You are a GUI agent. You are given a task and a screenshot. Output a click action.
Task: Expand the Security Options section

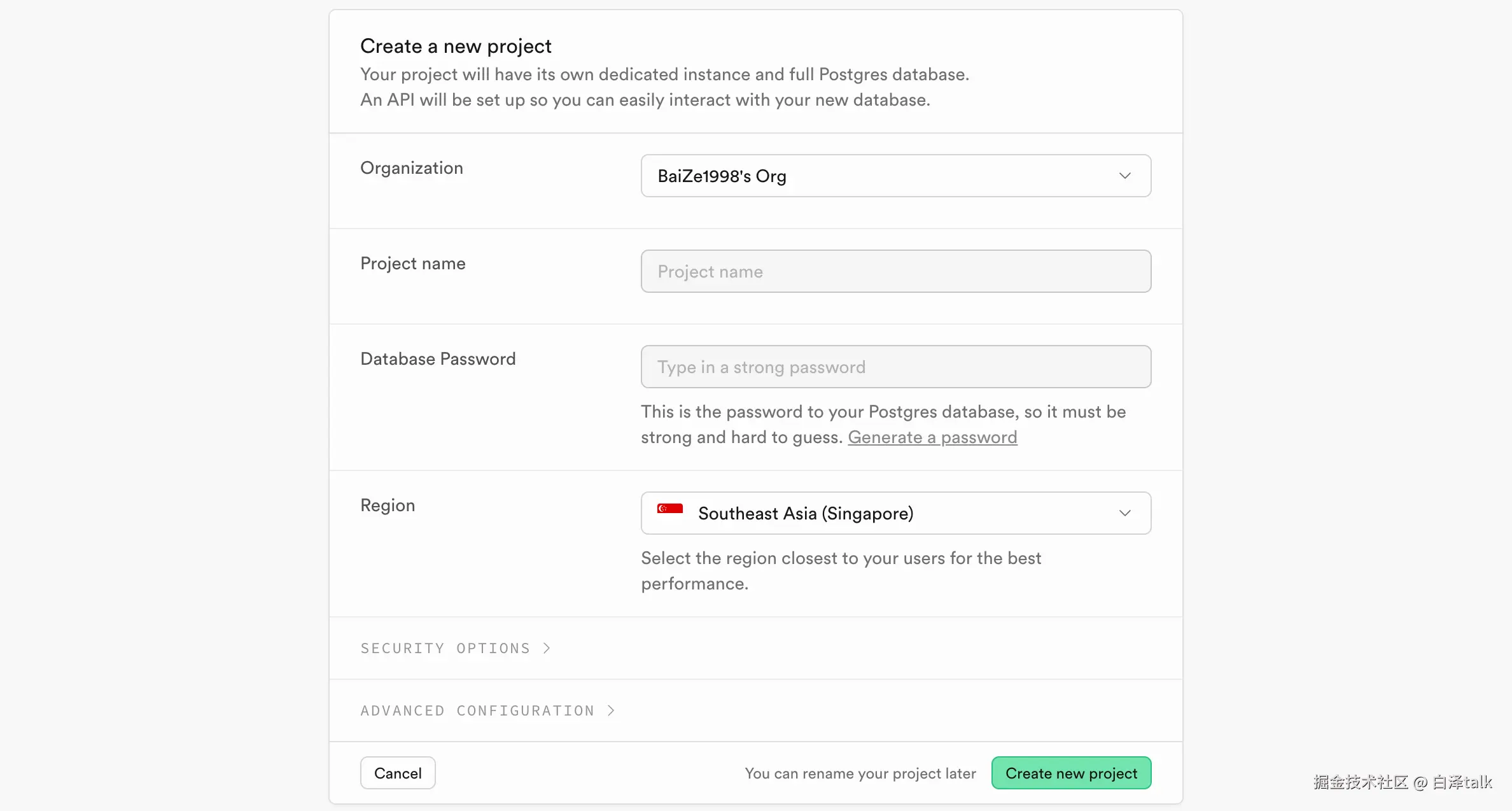coord(445,648)
